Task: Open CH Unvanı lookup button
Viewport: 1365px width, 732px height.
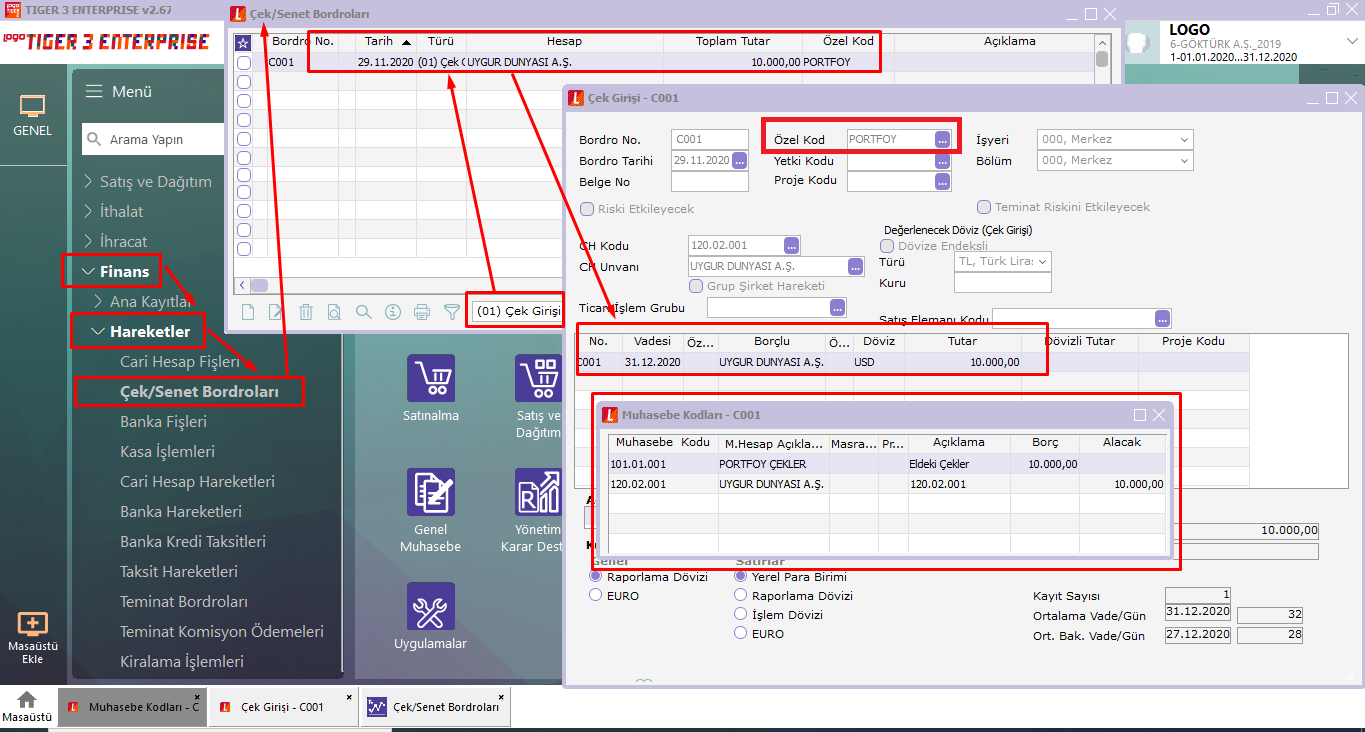Action: click(855, 266)
